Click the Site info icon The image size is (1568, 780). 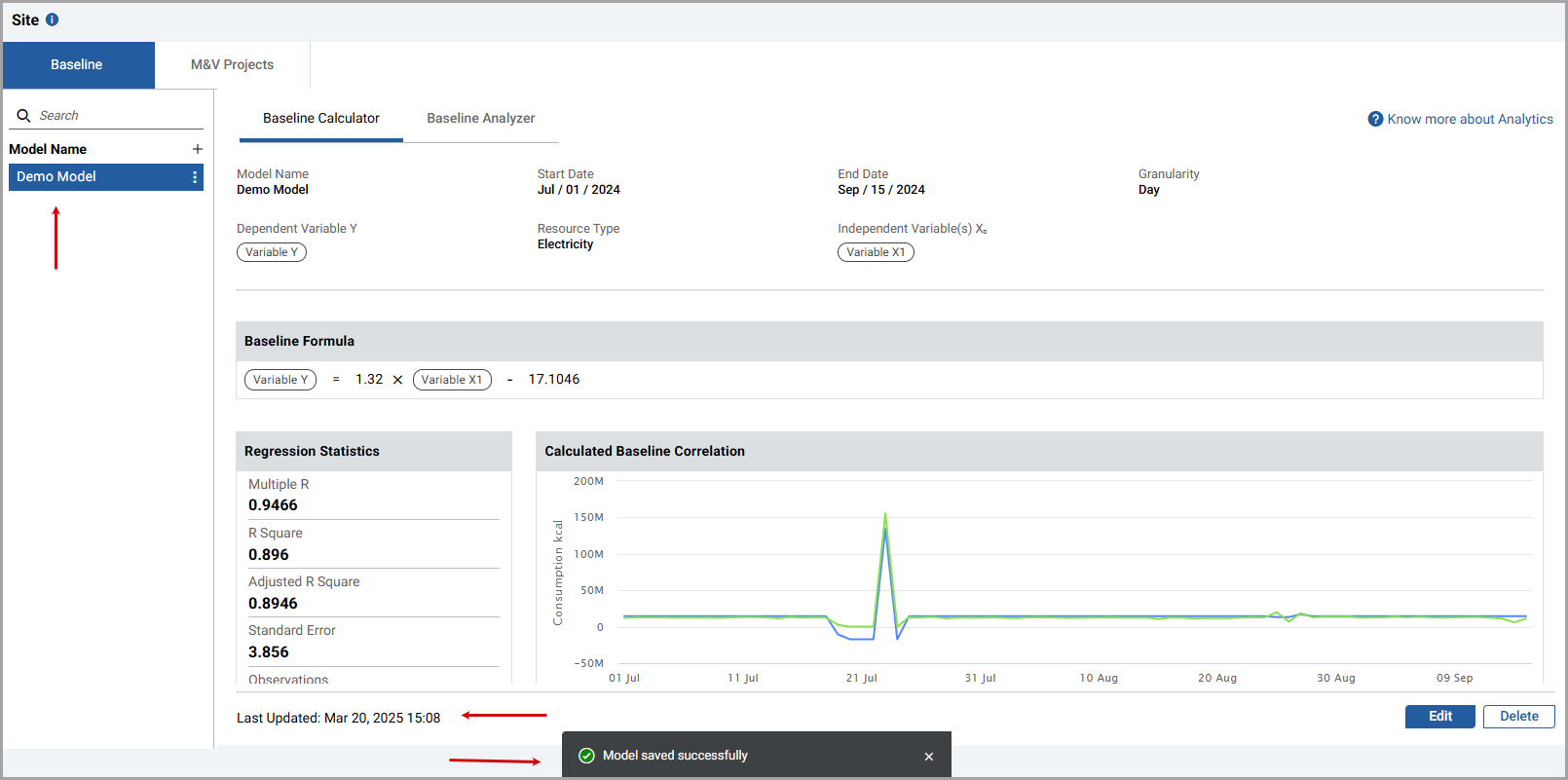click(53, 19)
